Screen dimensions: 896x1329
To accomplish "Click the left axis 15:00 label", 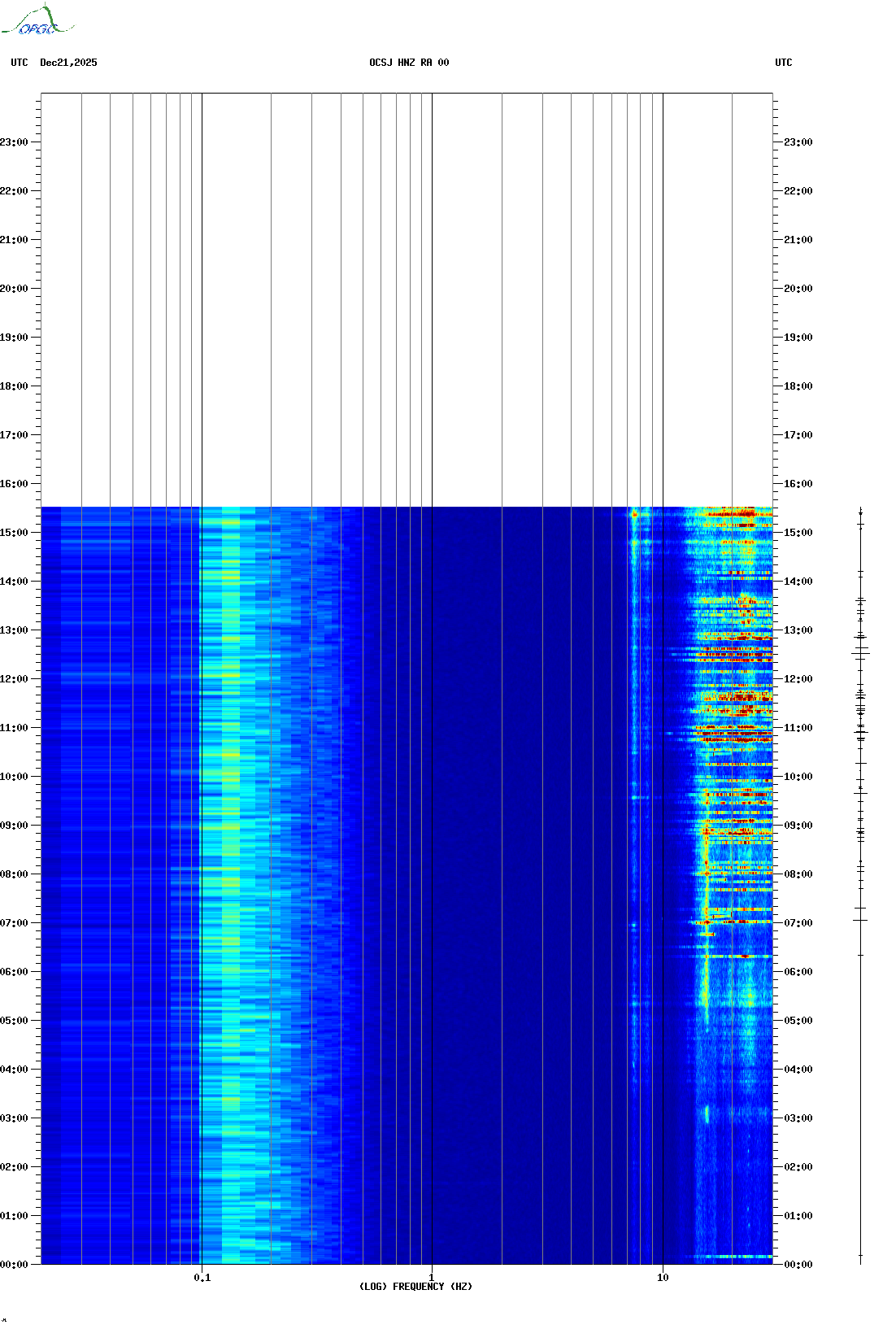I will 14,533.
